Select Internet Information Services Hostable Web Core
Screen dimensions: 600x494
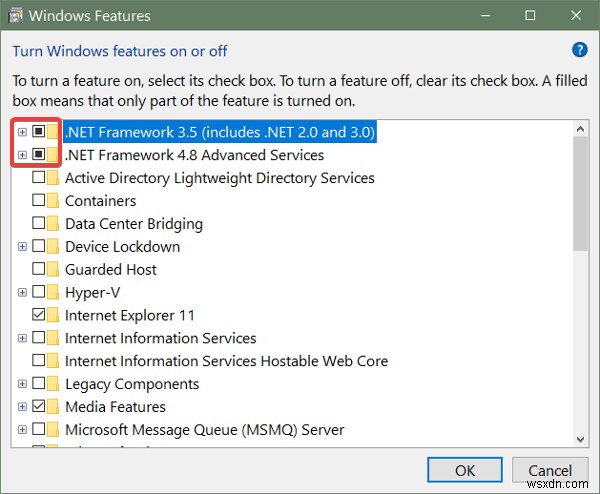(226, 361)
